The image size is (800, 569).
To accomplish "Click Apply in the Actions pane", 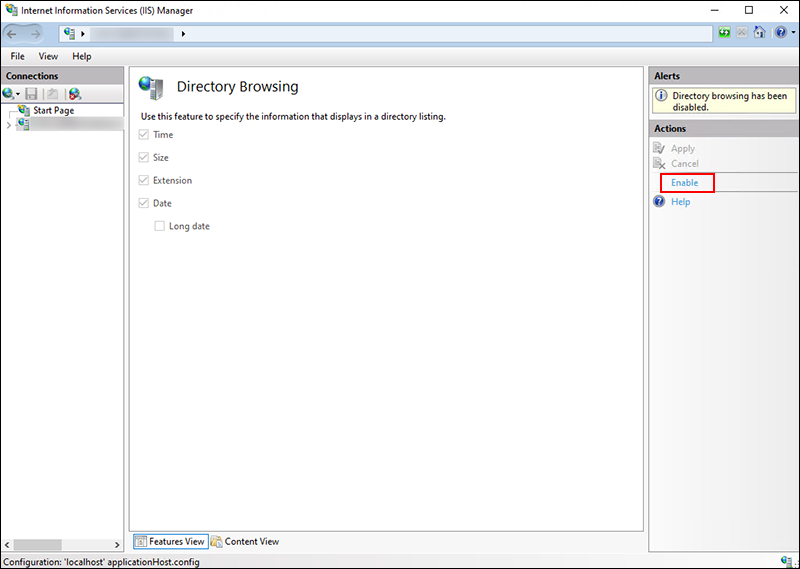I will tap(683, 149).
